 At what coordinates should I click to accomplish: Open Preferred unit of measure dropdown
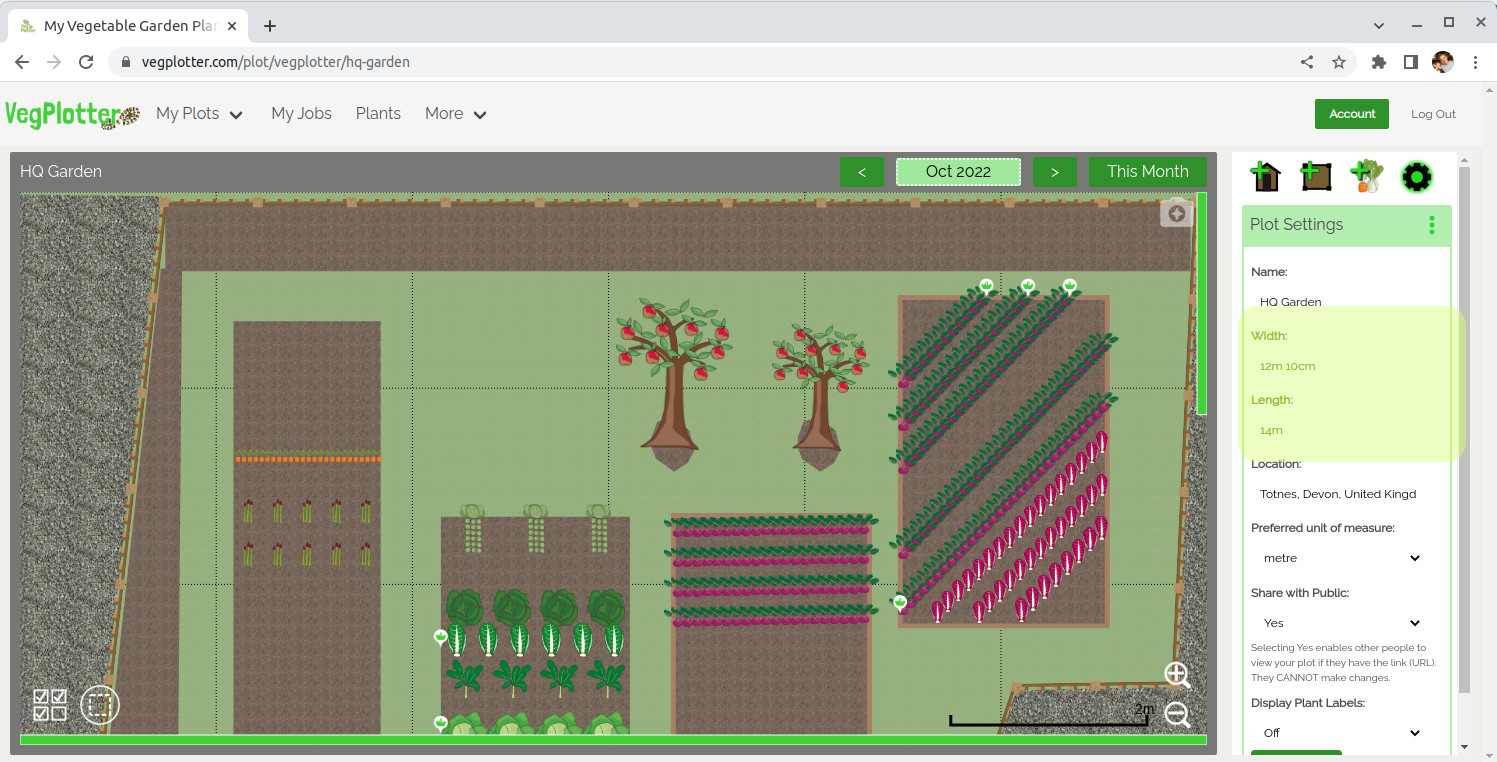click(1340, 558)
